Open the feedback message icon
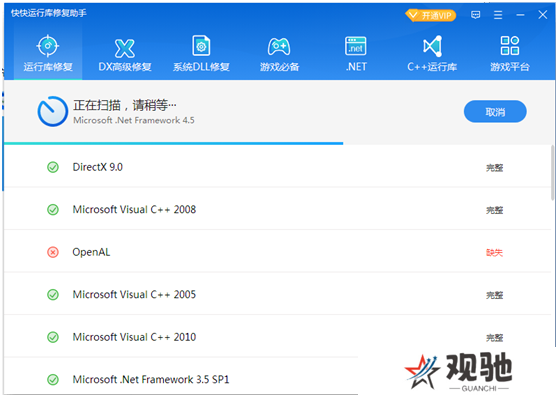This screenshot has height=397, width=558. pos(475,15)
